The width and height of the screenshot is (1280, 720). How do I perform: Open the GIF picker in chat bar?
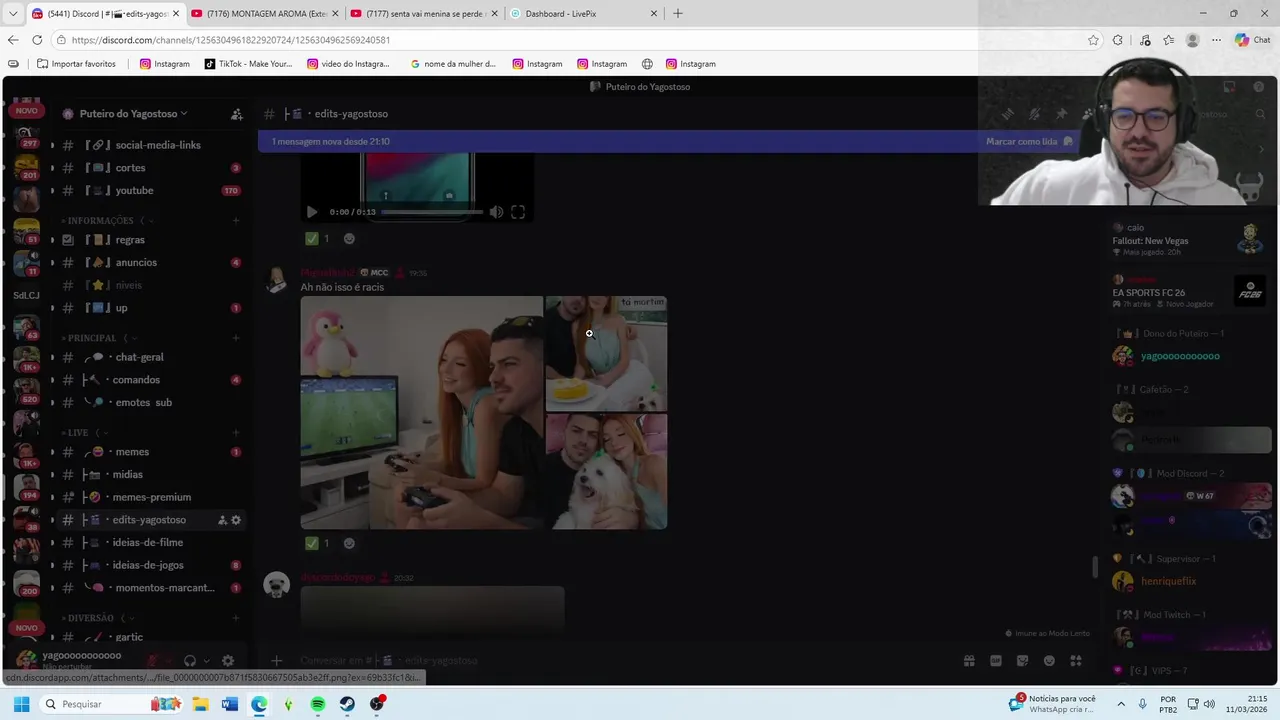(996, 660)
